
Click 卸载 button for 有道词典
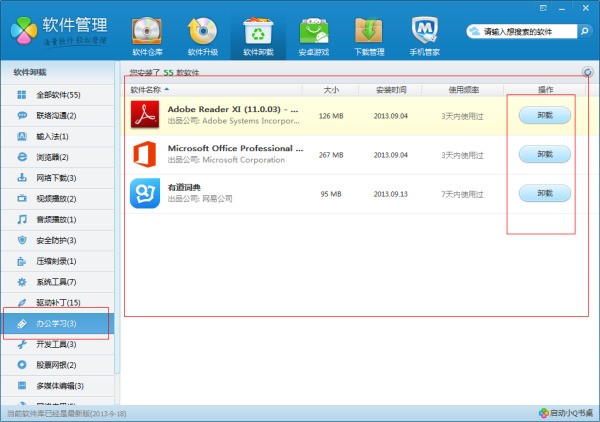point(544,192)
